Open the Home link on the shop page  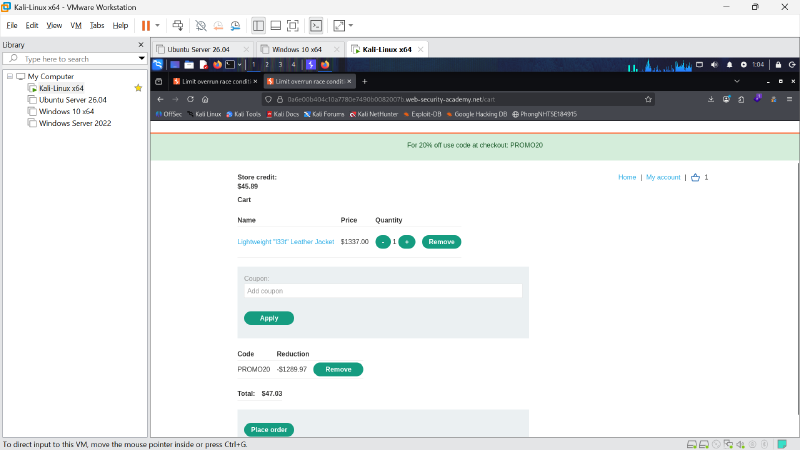click(x=627, y=178)
